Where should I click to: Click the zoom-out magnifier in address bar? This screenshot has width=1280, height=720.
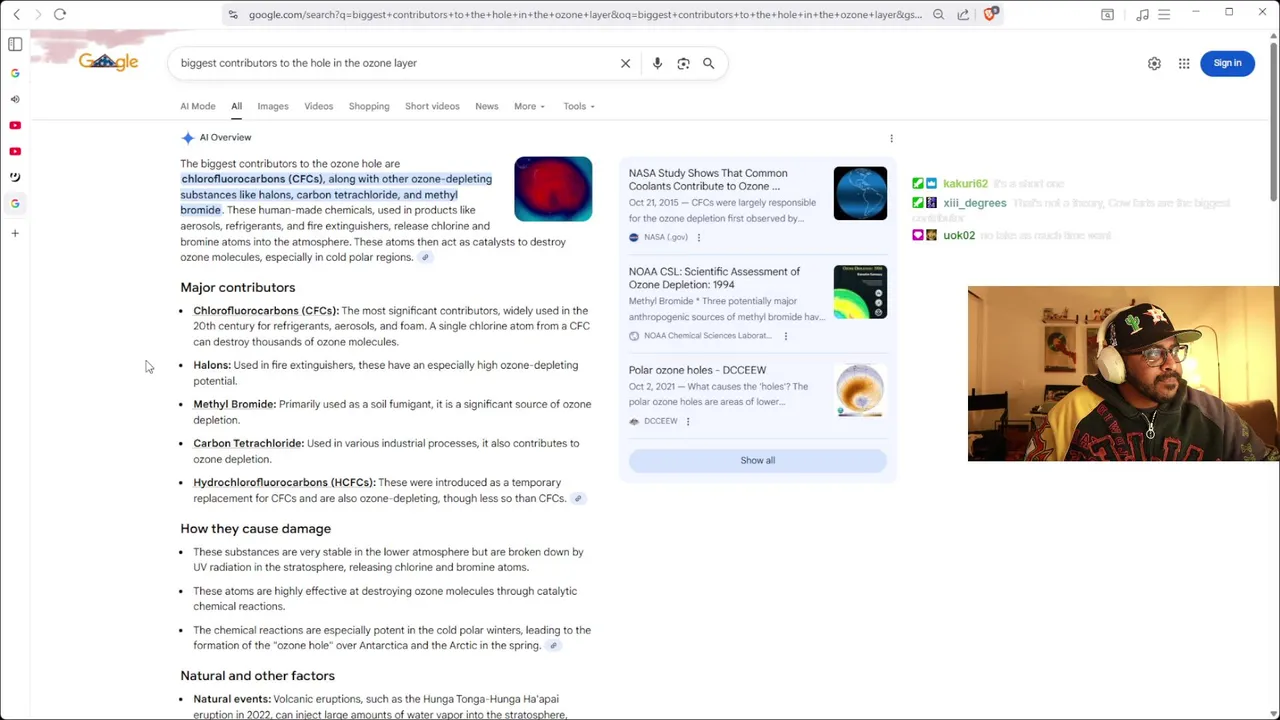[938, 14]
